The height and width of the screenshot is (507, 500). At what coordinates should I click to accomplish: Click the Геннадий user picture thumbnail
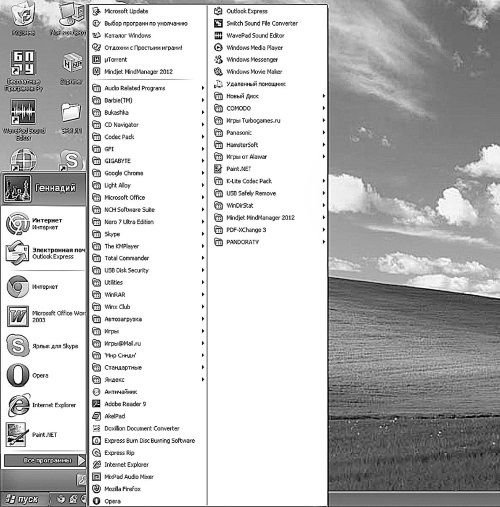tap(17, 188)
